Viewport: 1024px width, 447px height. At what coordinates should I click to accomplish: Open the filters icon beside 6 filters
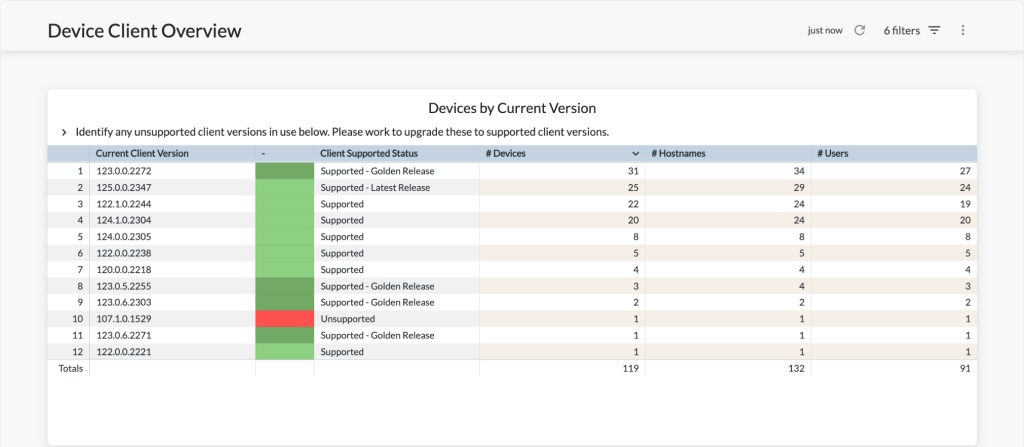pyautogui.click(x=935, y=30)
